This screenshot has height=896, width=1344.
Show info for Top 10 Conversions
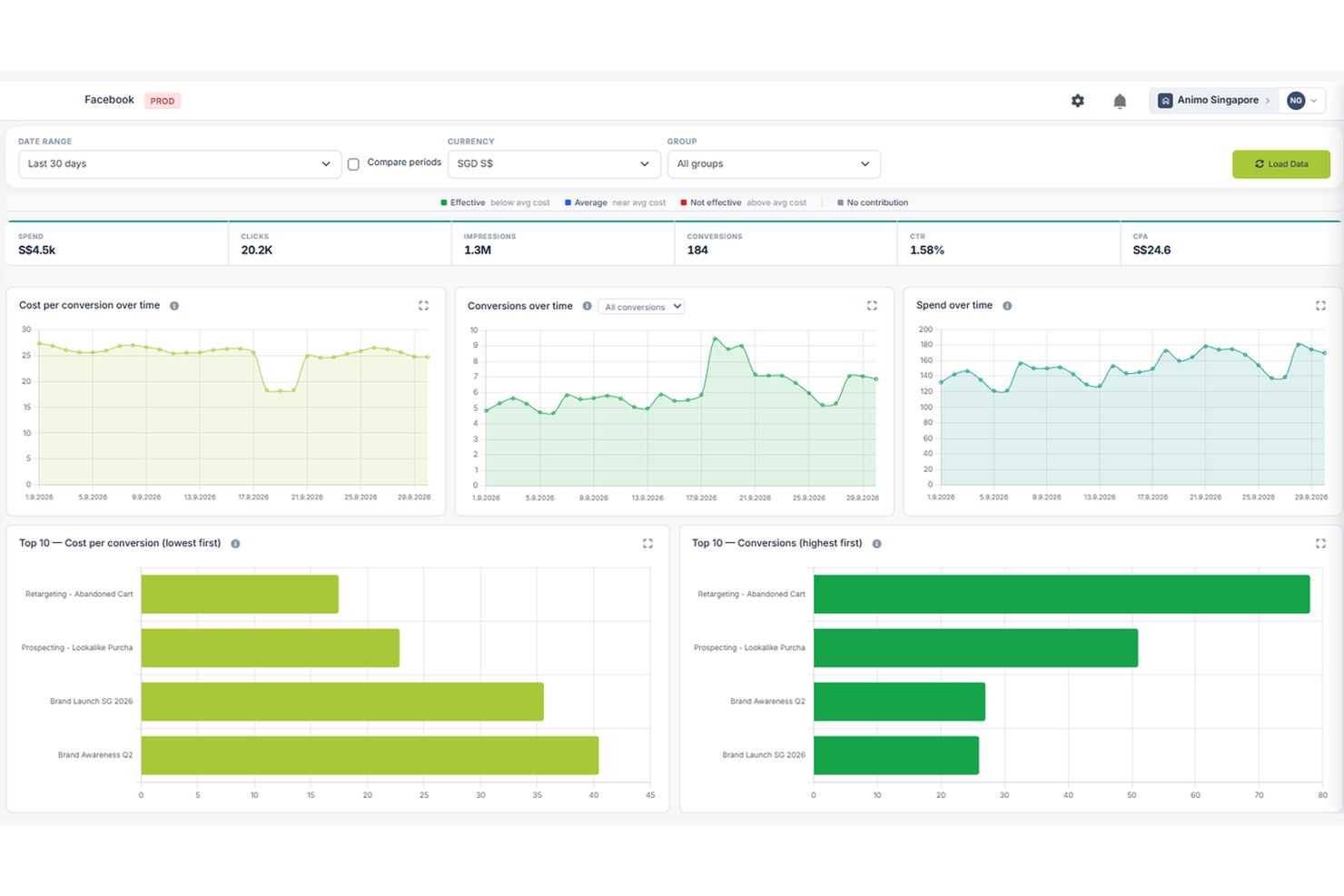coord(876,544)
